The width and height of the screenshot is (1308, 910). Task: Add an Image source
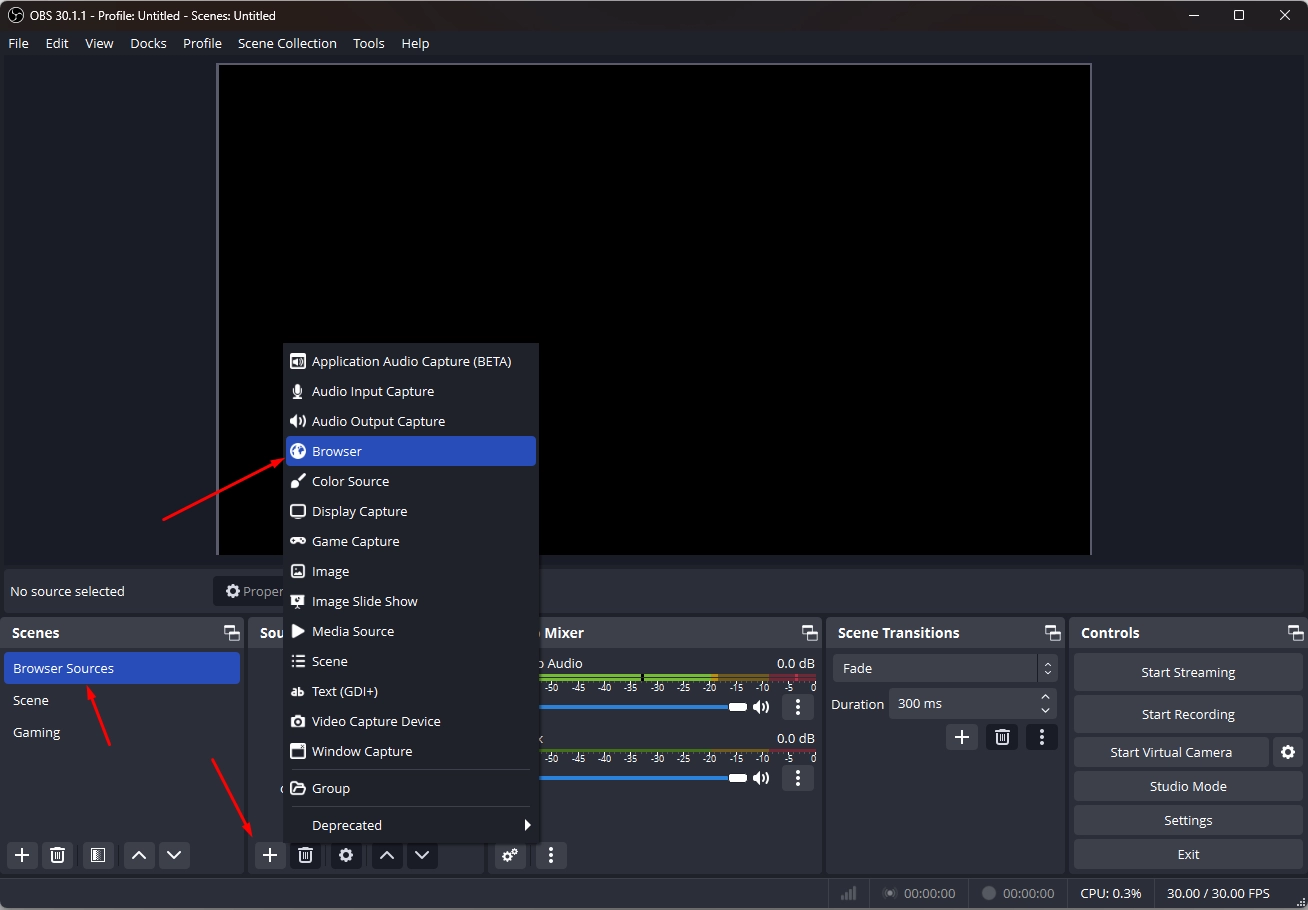(411, 571)
